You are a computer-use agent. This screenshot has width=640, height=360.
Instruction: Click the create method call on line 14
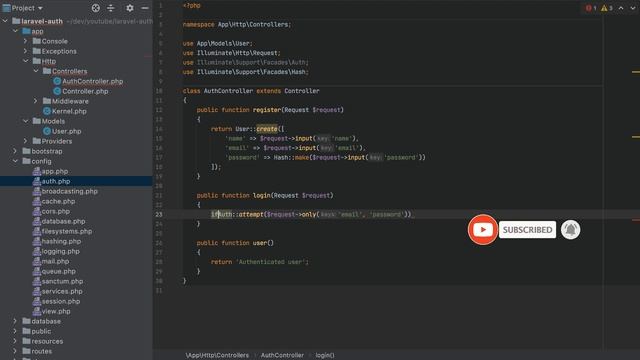point(267,129)
